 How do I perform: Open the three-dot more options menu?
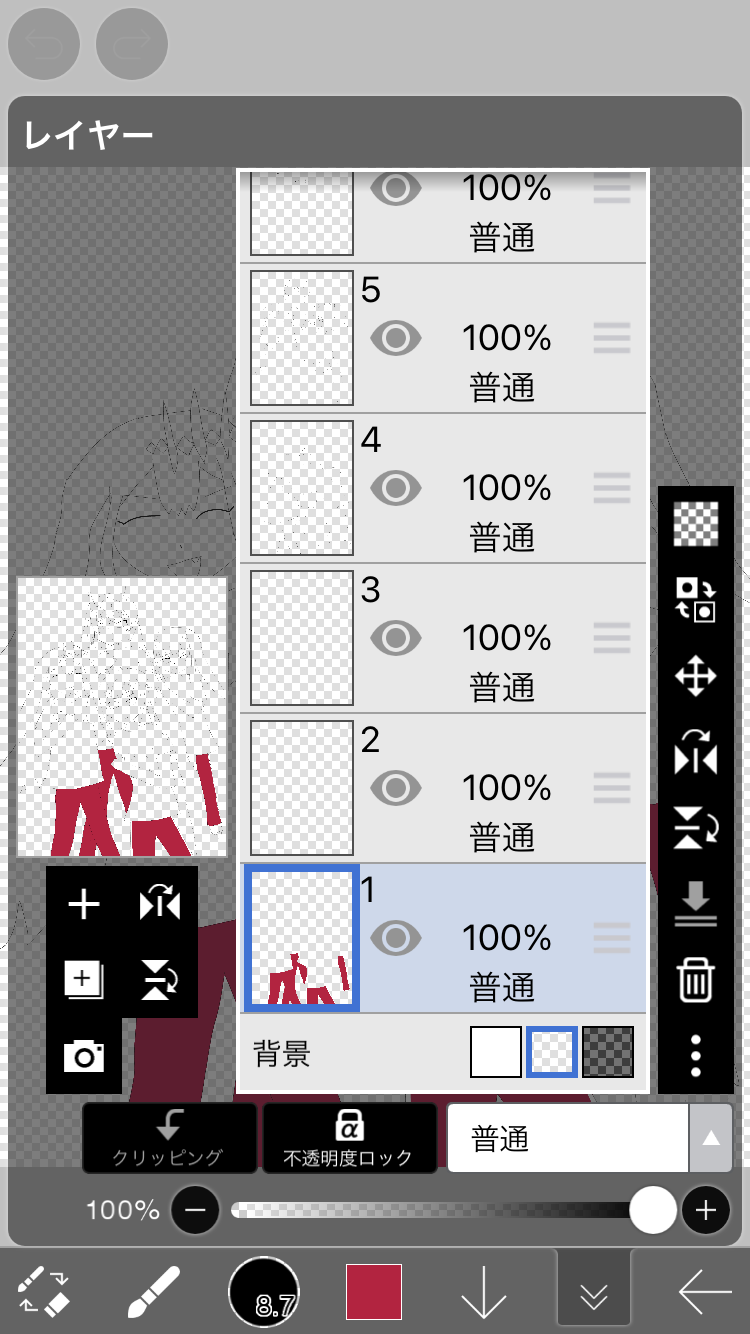pyautogui.click(x=696, y=1055)
